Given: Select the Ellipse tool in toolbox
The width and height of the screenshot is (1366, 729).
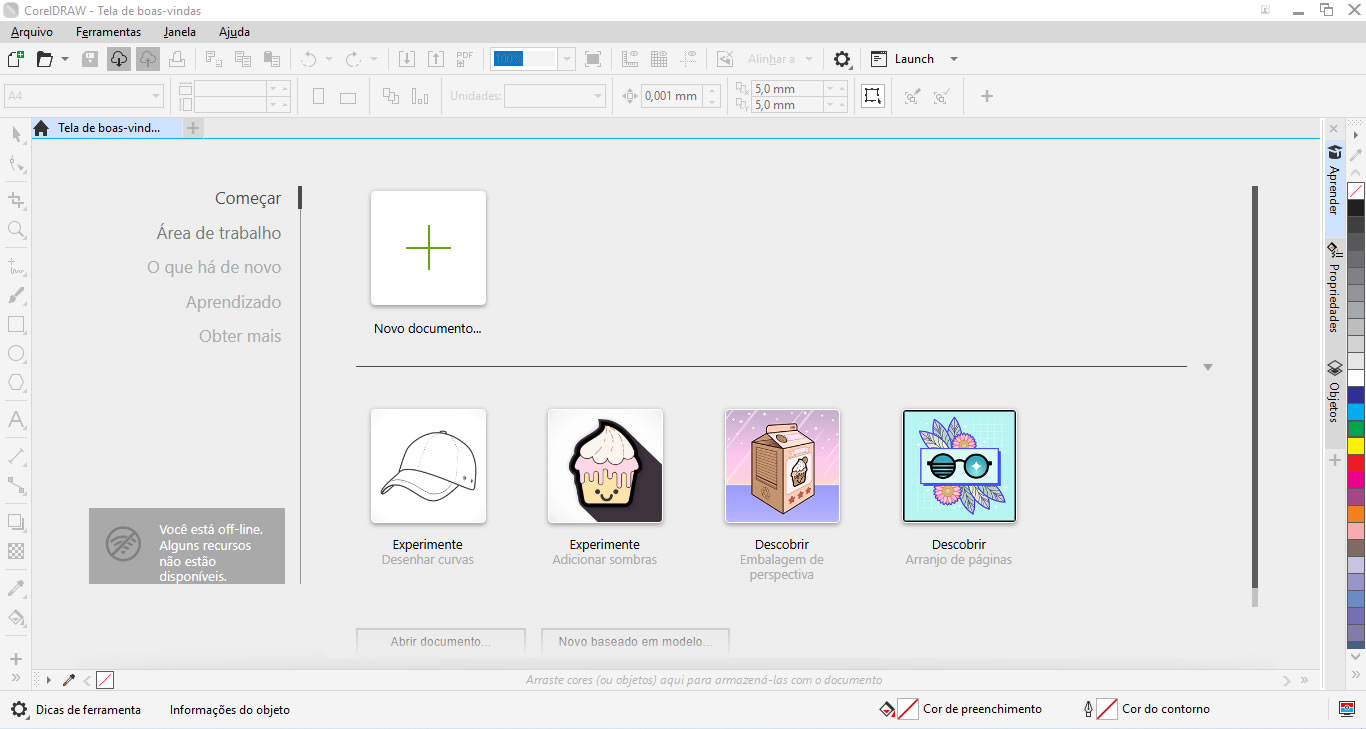Looking at the screenshot, I should [x=16, y=354].
